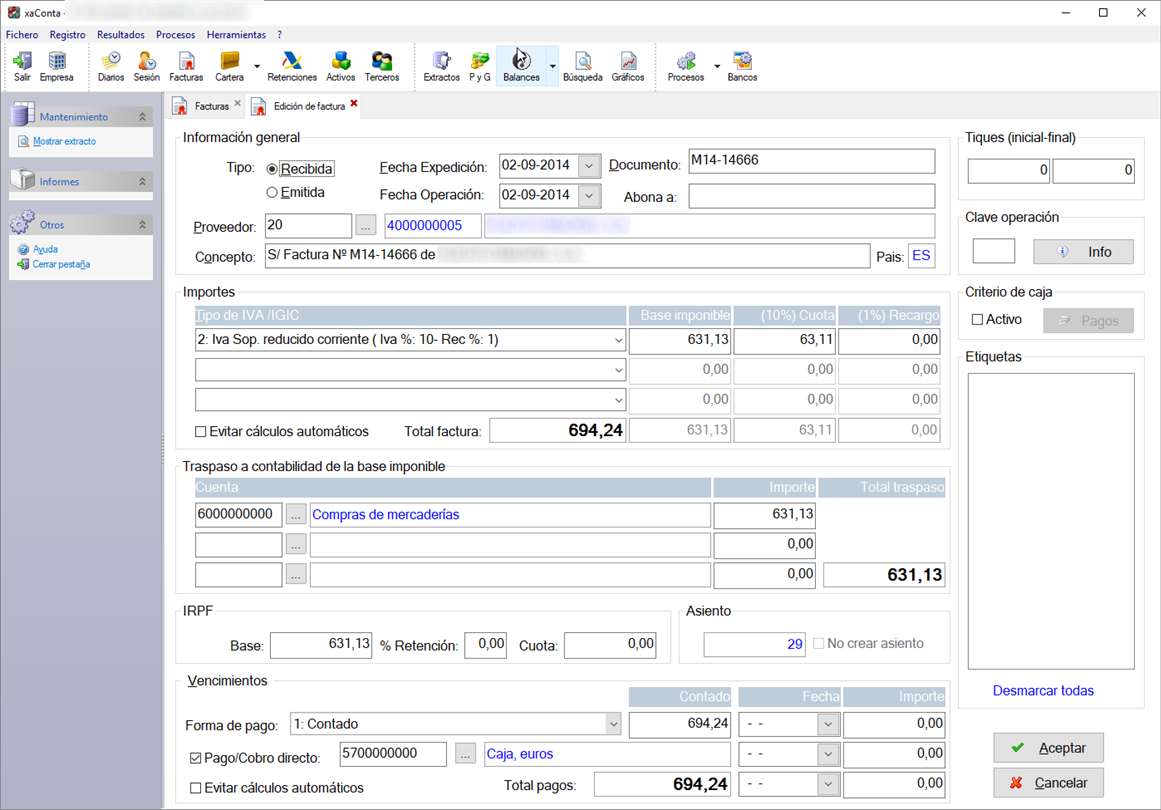Click the Documento input field
Image resolution: width=1161 pixels, height=810 pixels.
[x=810, y=161]
